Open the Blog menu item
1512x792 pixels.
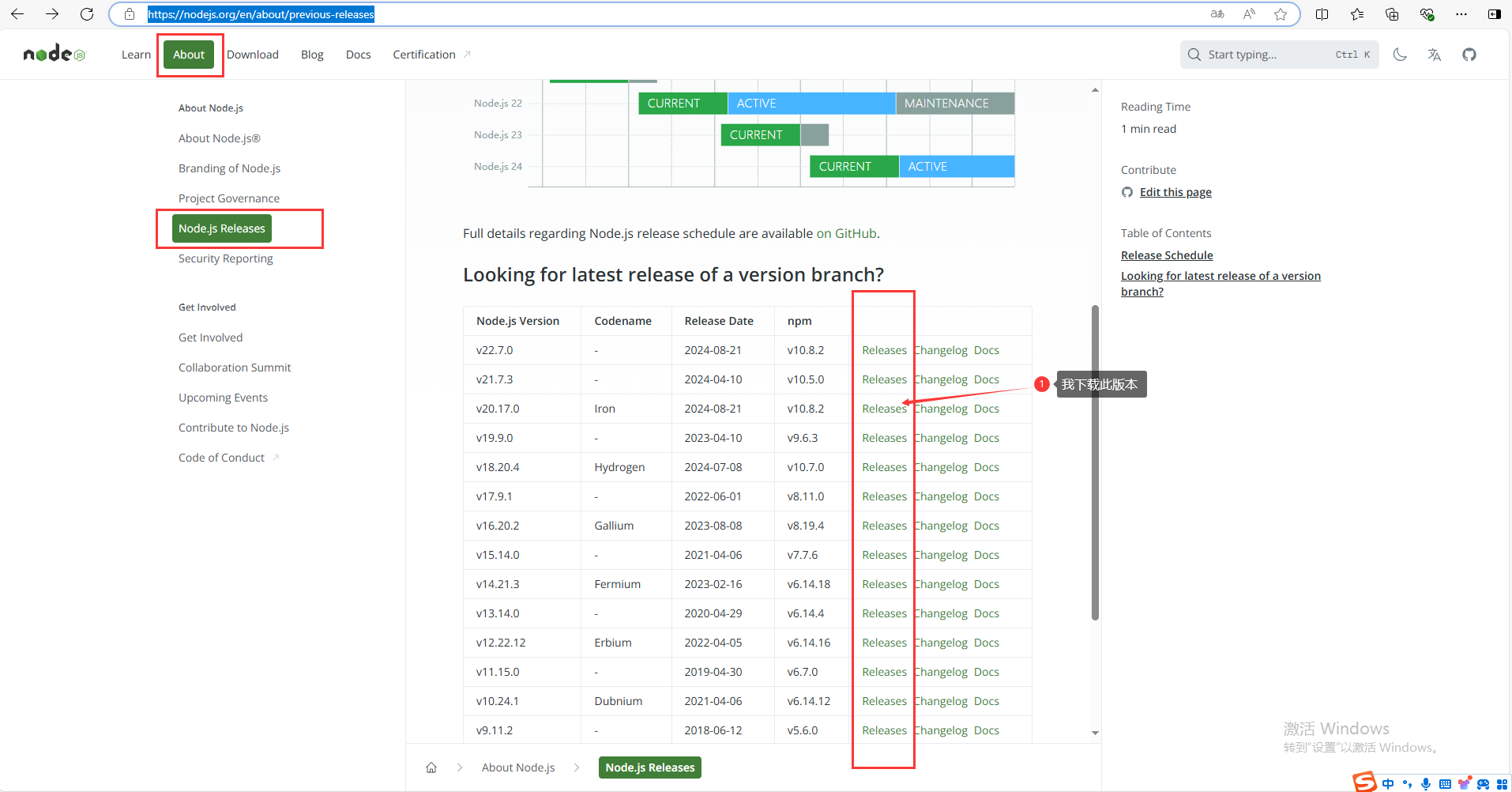[312, 55]
